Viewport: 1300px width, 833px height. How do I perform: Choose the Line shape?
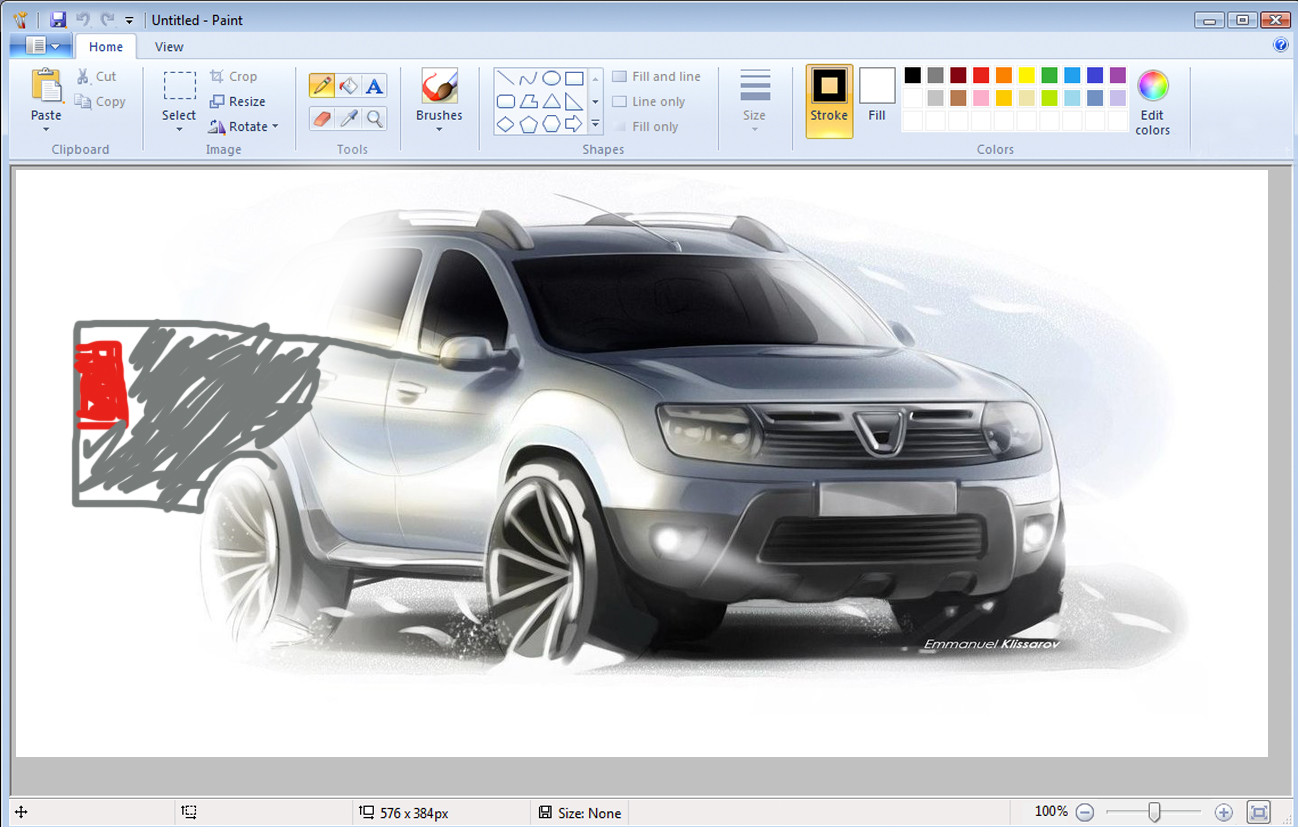(506, 78)
